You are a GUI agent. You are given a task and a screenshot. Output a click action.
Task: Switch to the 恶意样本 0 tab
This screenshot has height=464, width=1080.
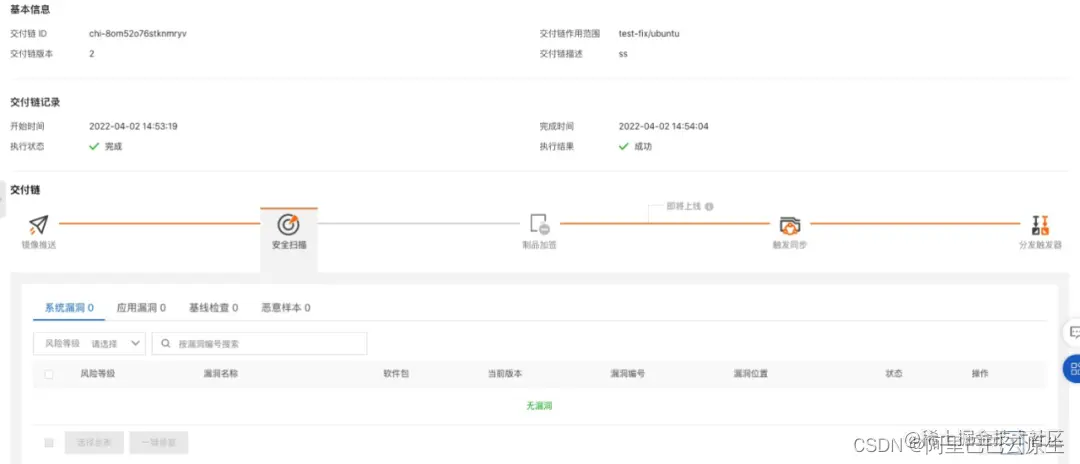pyautogui.click(x=286, y=308)
